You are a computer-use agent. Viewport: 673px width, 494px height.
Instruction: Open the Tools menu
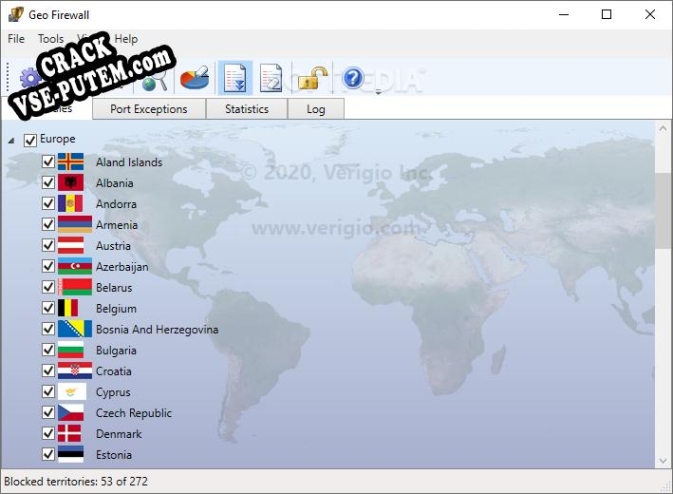[x=51, y=39]
